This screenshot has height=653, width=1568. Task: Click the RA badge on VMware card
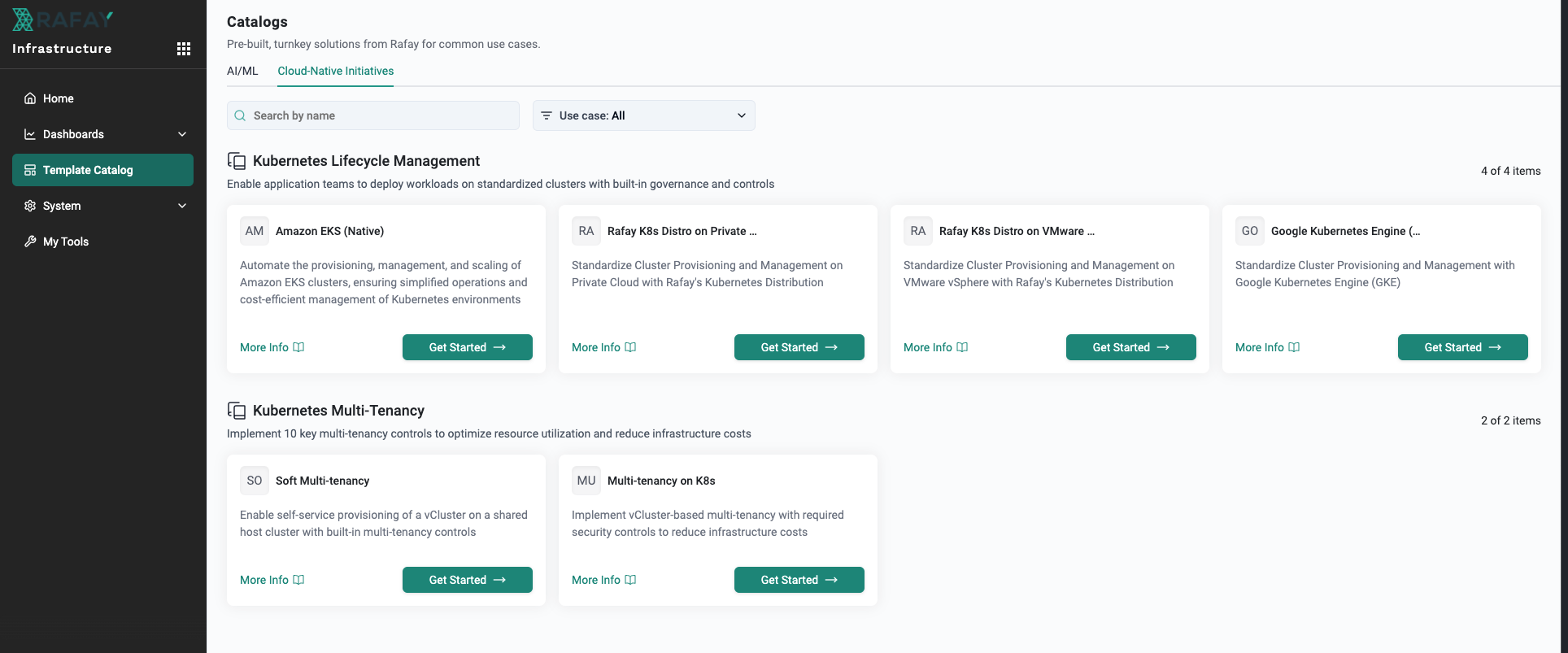tap(918, 231)
